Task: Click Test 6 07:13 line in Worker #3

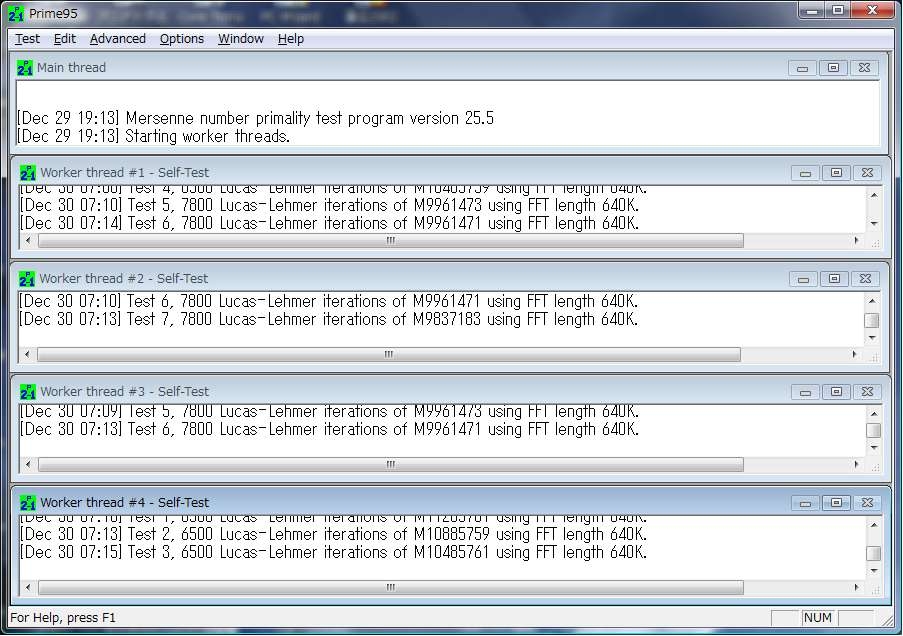Action: point(329,430)
